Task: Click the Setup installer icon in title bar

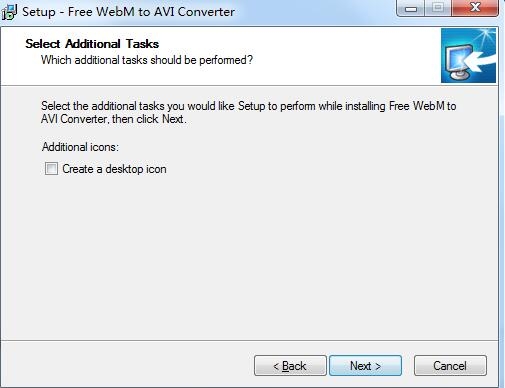Action: click(9, 12)
